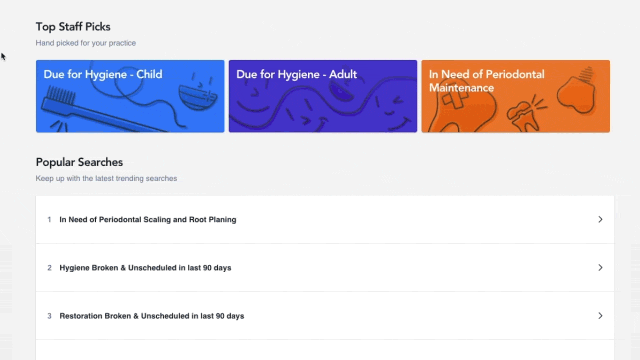Click the toothbrush illustration on the Child card

[x=102, y=111]
